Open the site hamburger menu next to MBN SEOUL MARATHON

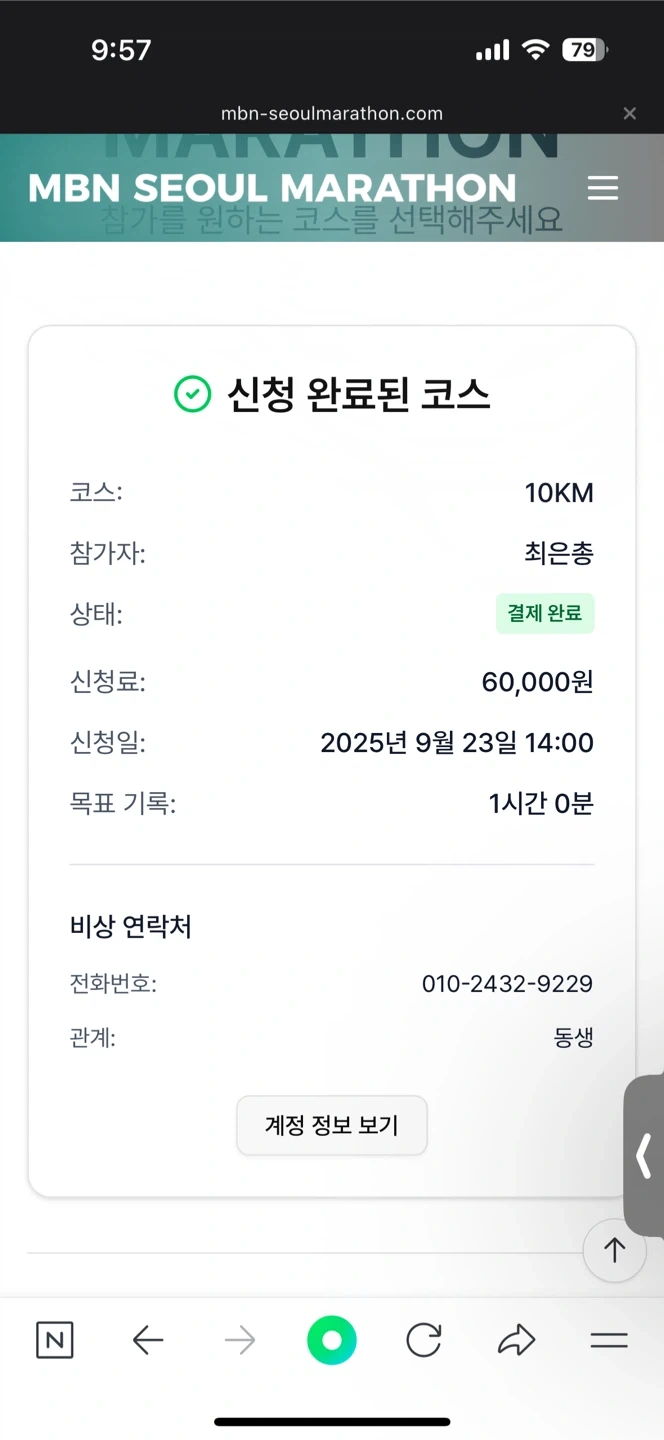(603, 188)
